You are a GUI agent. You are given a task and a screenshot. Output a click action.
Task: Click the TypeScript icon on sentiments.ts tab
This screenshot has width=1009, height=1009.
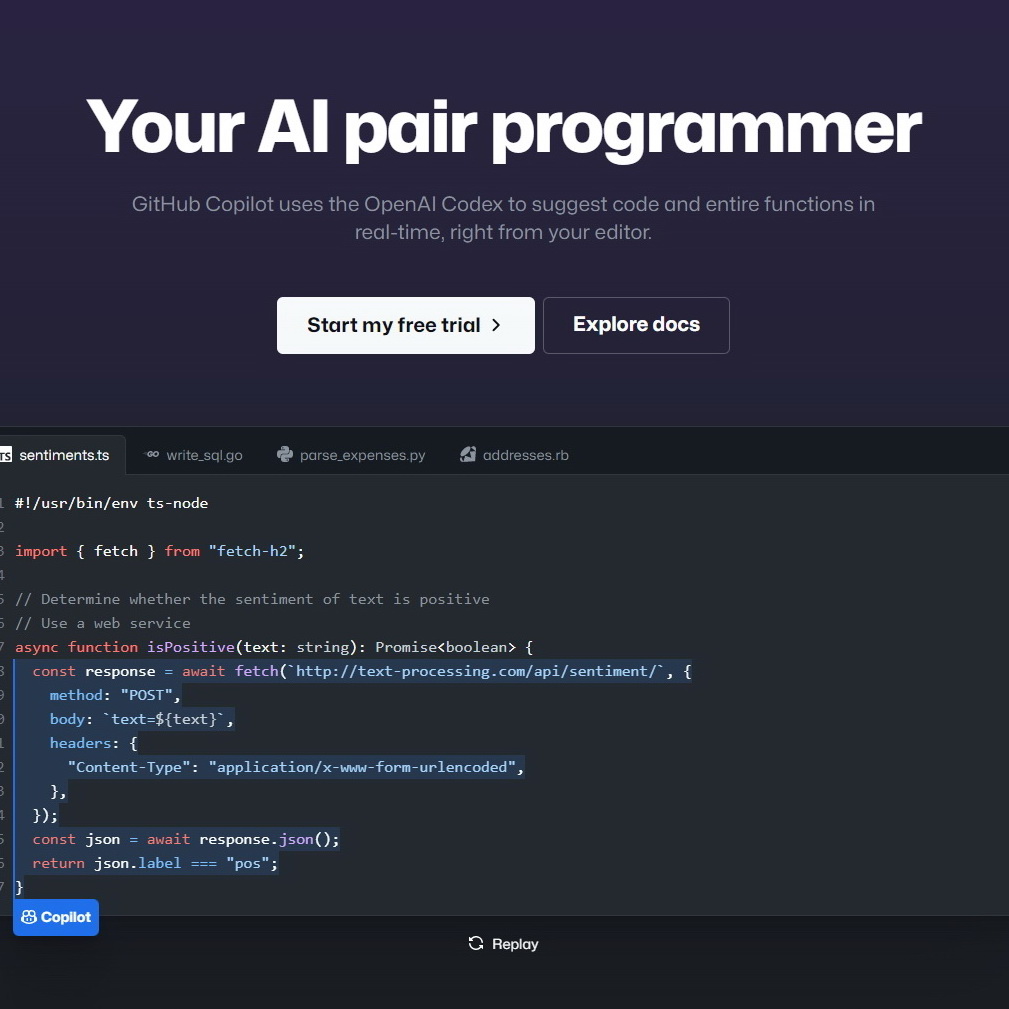[x=5, y=456]
